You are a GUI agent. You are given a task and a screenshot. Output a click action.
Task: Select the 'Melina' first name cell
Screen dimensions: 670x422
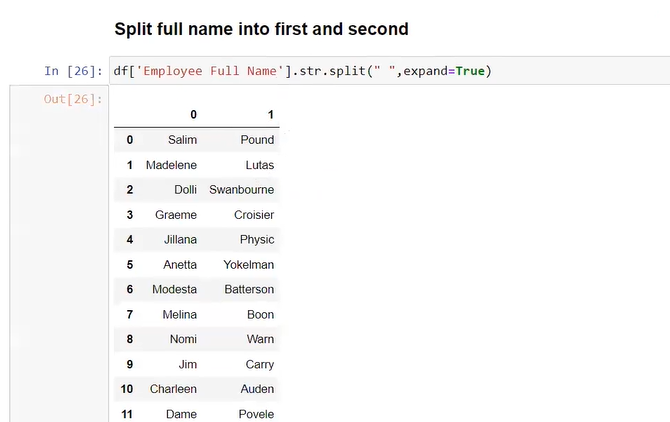tap(179, 315)
